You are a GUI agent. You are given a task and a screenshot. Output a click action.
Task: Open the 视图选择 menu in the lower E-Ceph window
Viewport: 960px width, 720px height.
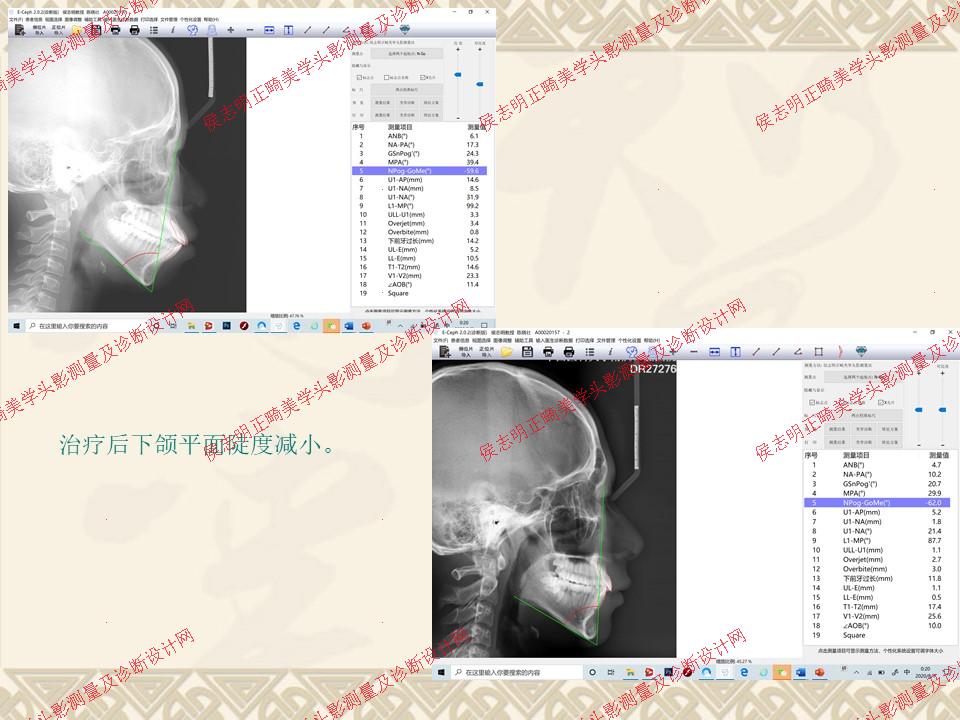click(481, 340)
